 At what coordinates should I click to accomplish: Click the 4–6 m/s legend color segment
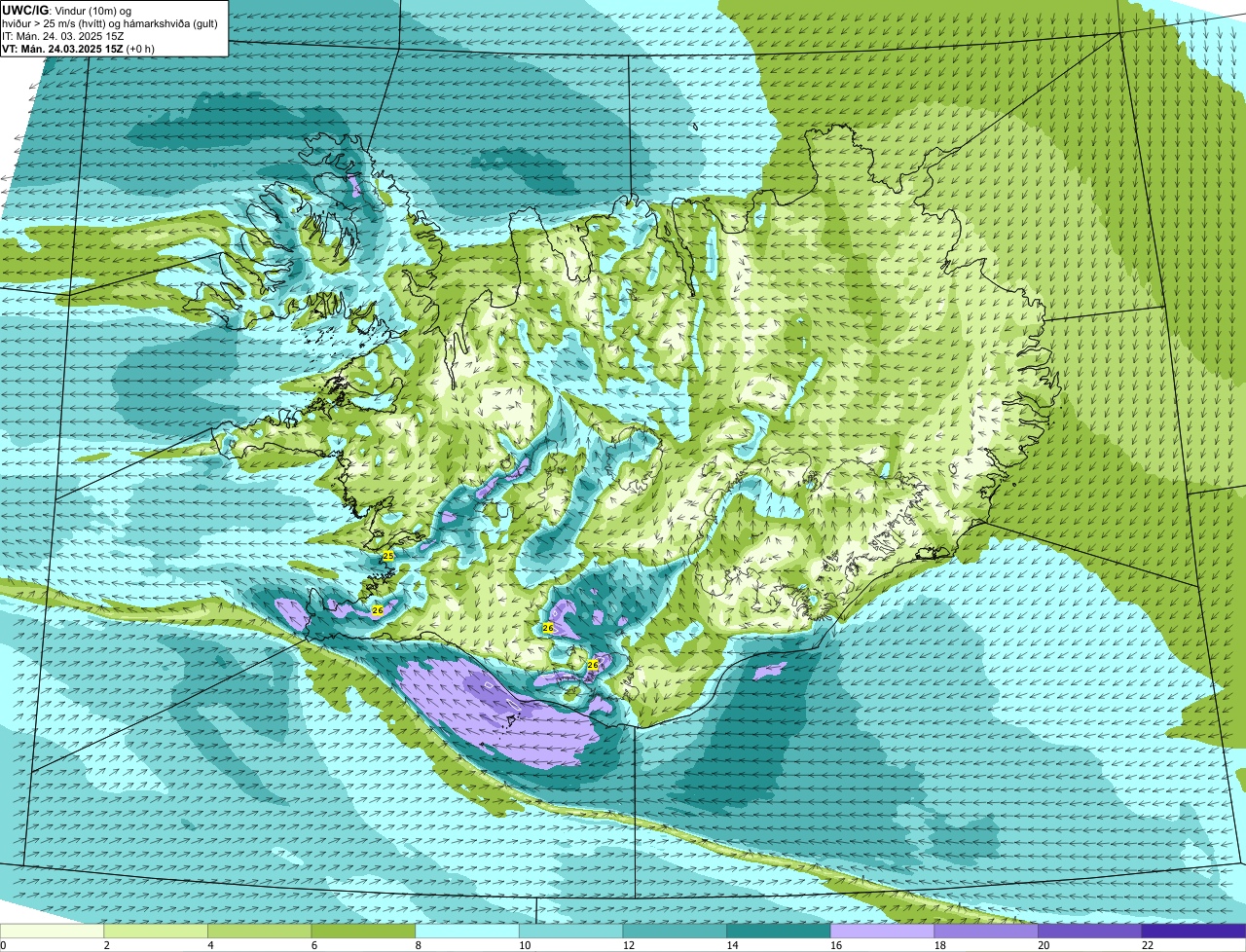click(x=259, y=931)
